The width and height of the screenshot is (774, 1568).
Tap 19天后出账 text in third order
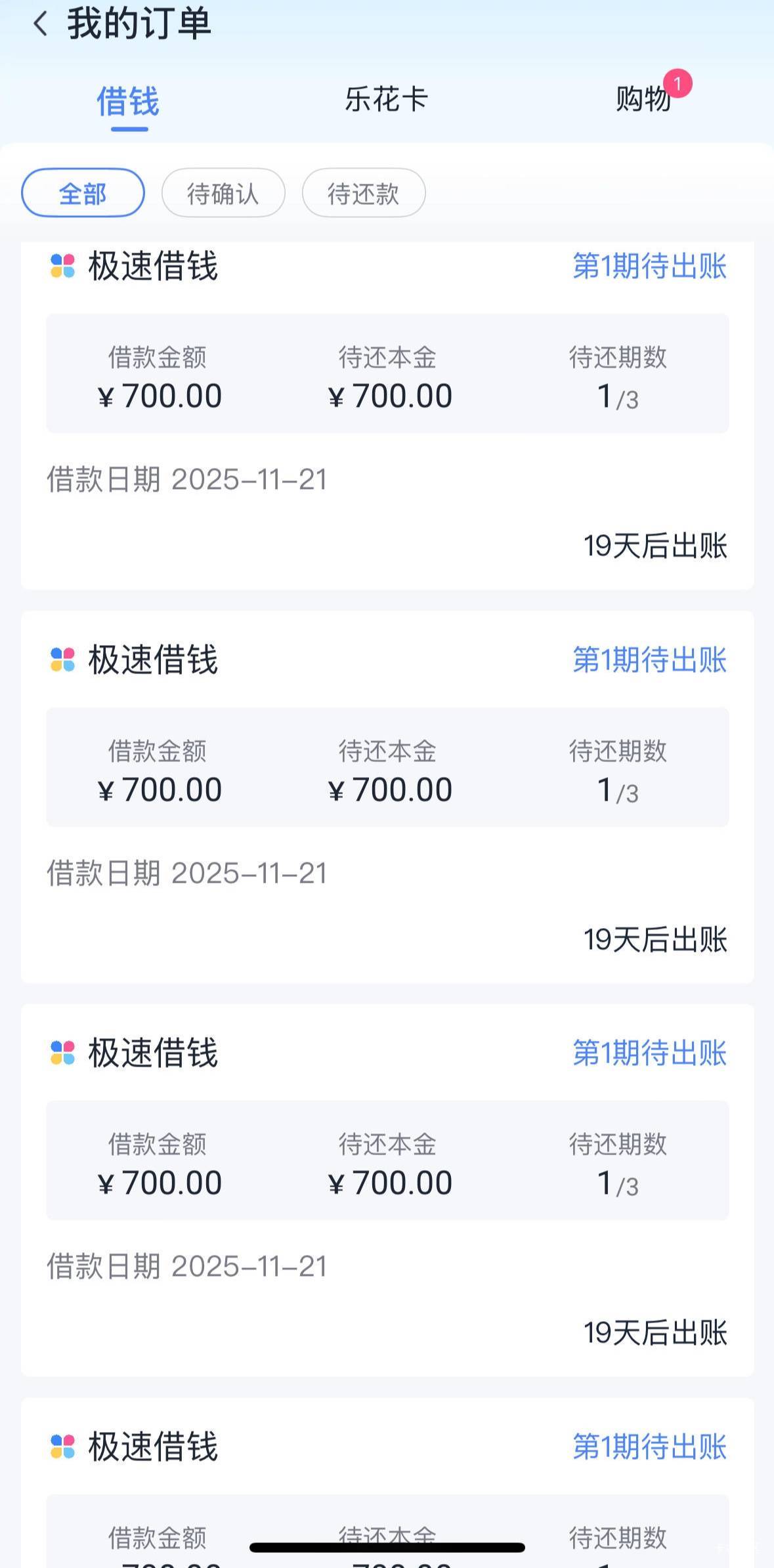point(655,1333)
